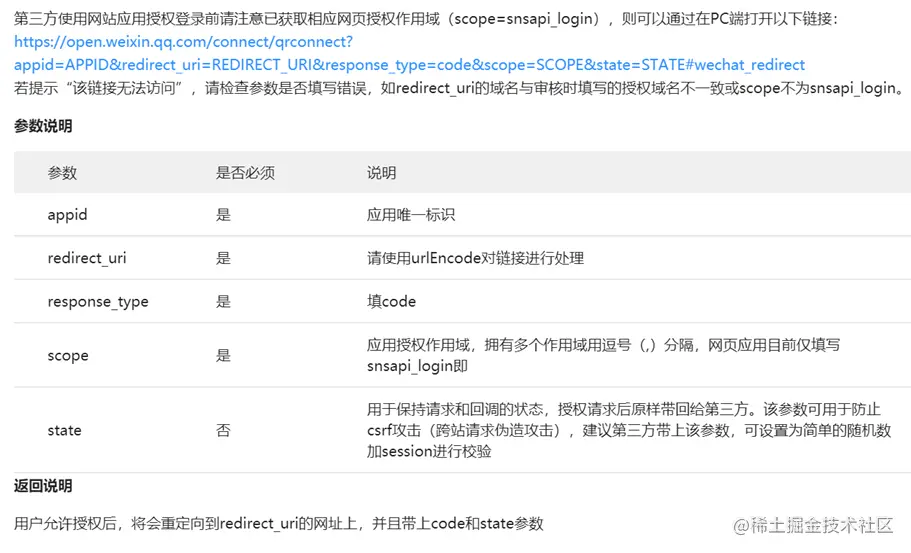The image size is (911, 553).
Task: Click the scope description mentioning snsapi_login即
Action: coord(603,356)
